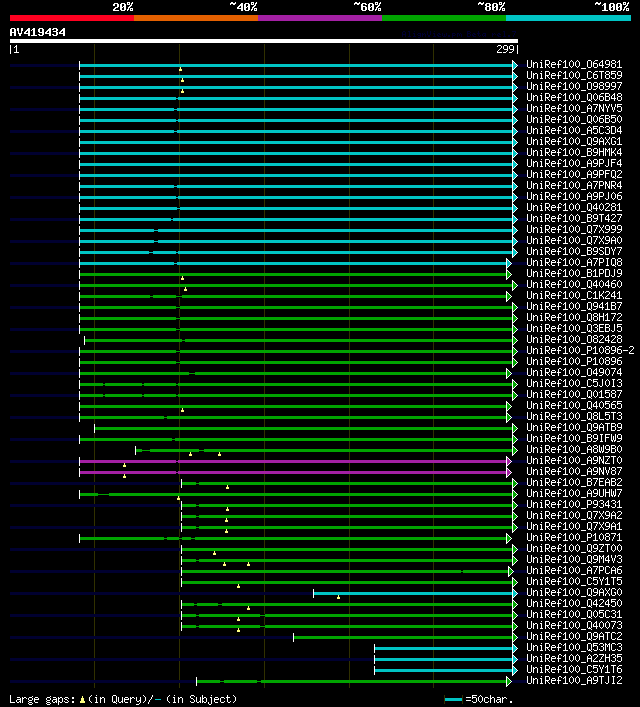Click UniRef100_Q53MC3 label
Screen dimensions: 640x707
coord(574,647)
